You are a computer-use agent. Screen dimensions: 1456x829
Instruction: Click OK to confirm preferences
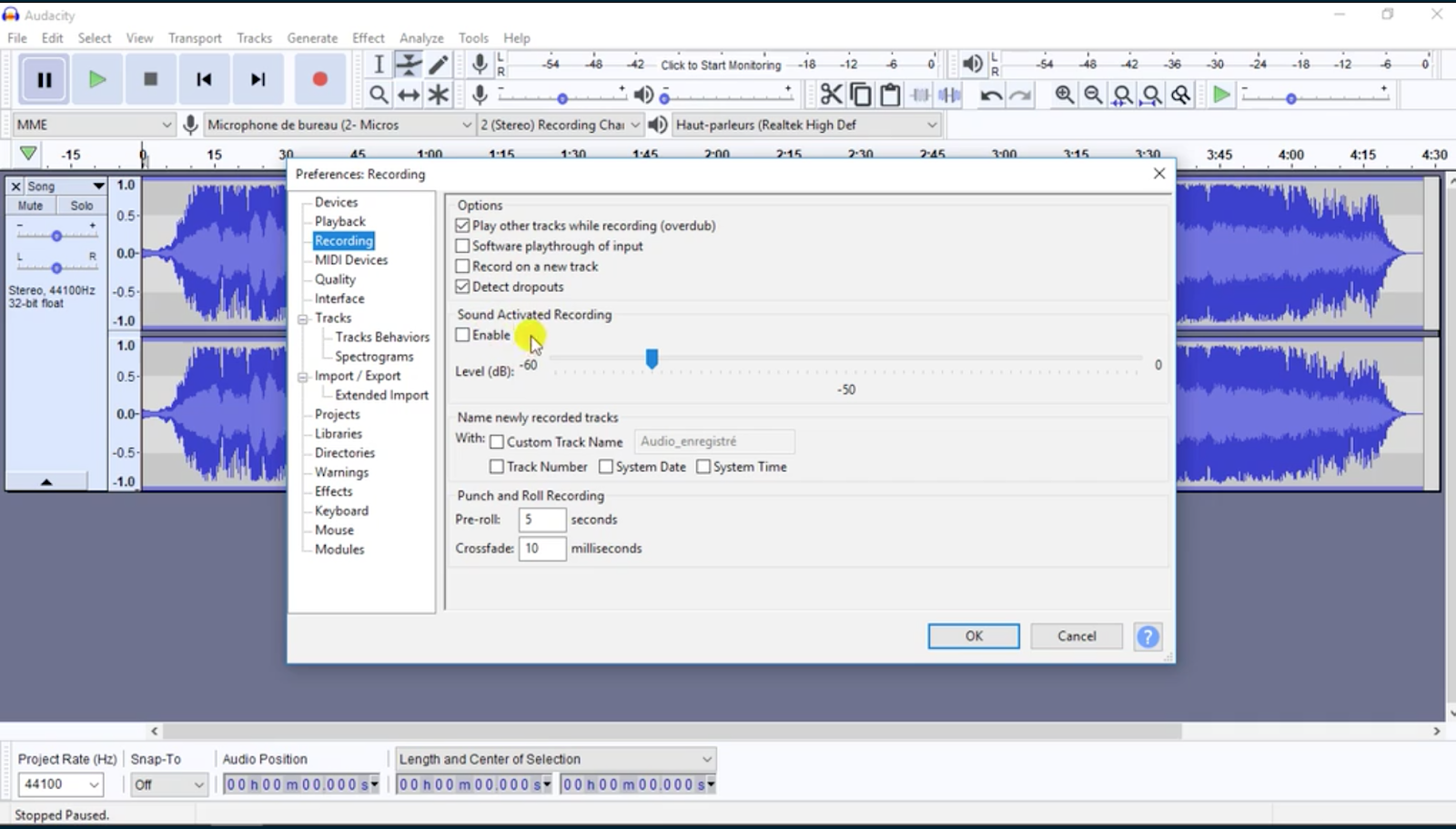(973, 636)
